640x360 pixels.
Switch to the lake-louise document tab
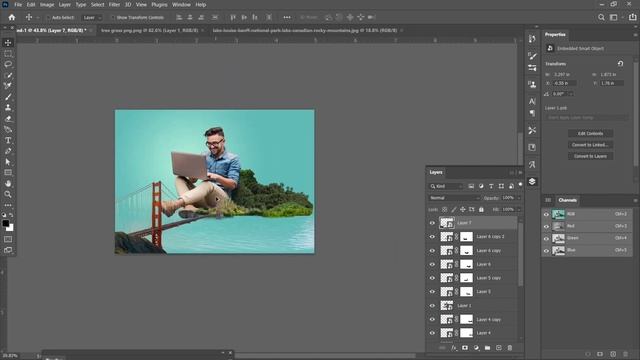click(304, 30)
